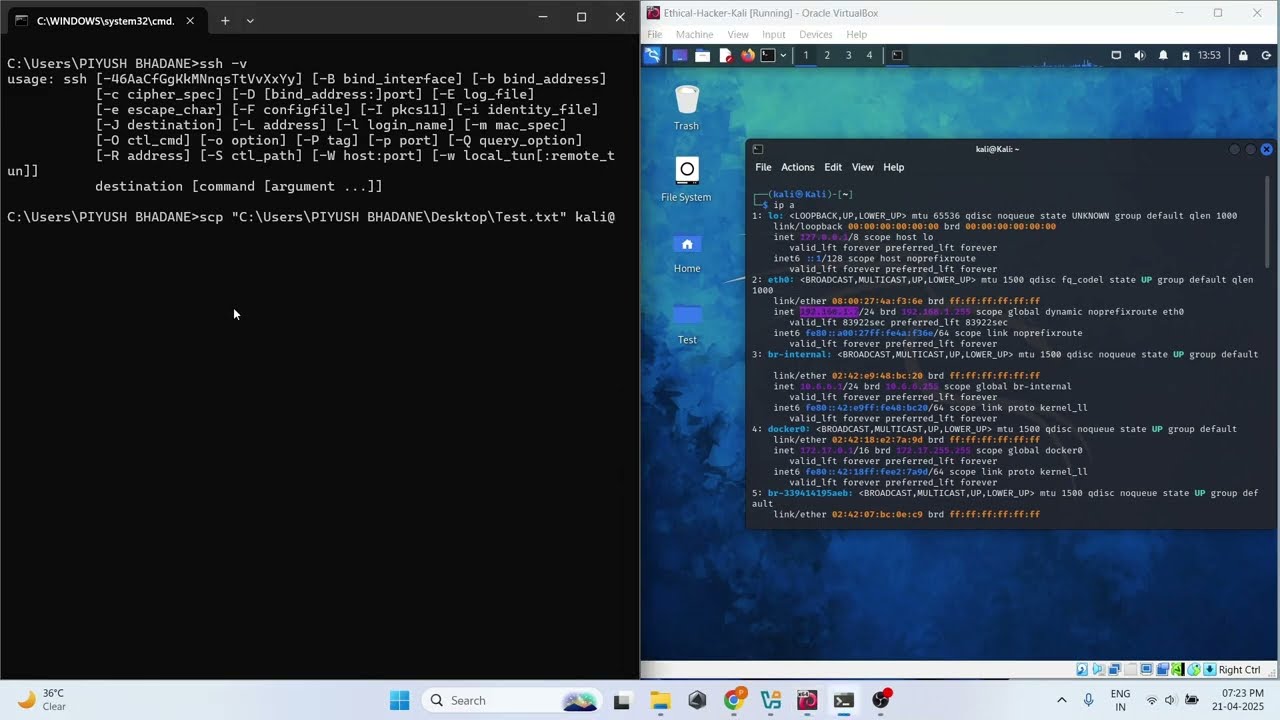This screenshot has width=1280, height=720.
Task: Open VirtualBox View menu
Action: tap(738, 34)
